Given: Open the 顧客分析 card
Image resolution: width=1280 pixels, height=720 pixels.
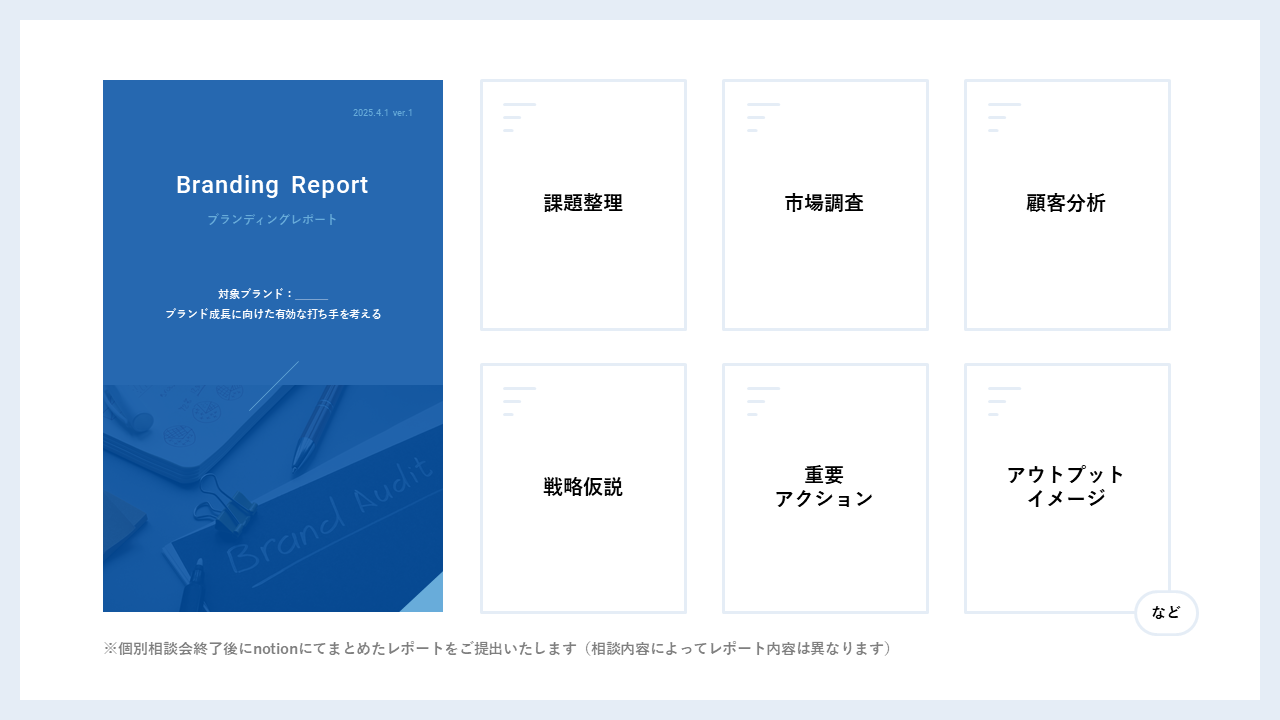Looking at the screenshot, I should pos(1067,205).
